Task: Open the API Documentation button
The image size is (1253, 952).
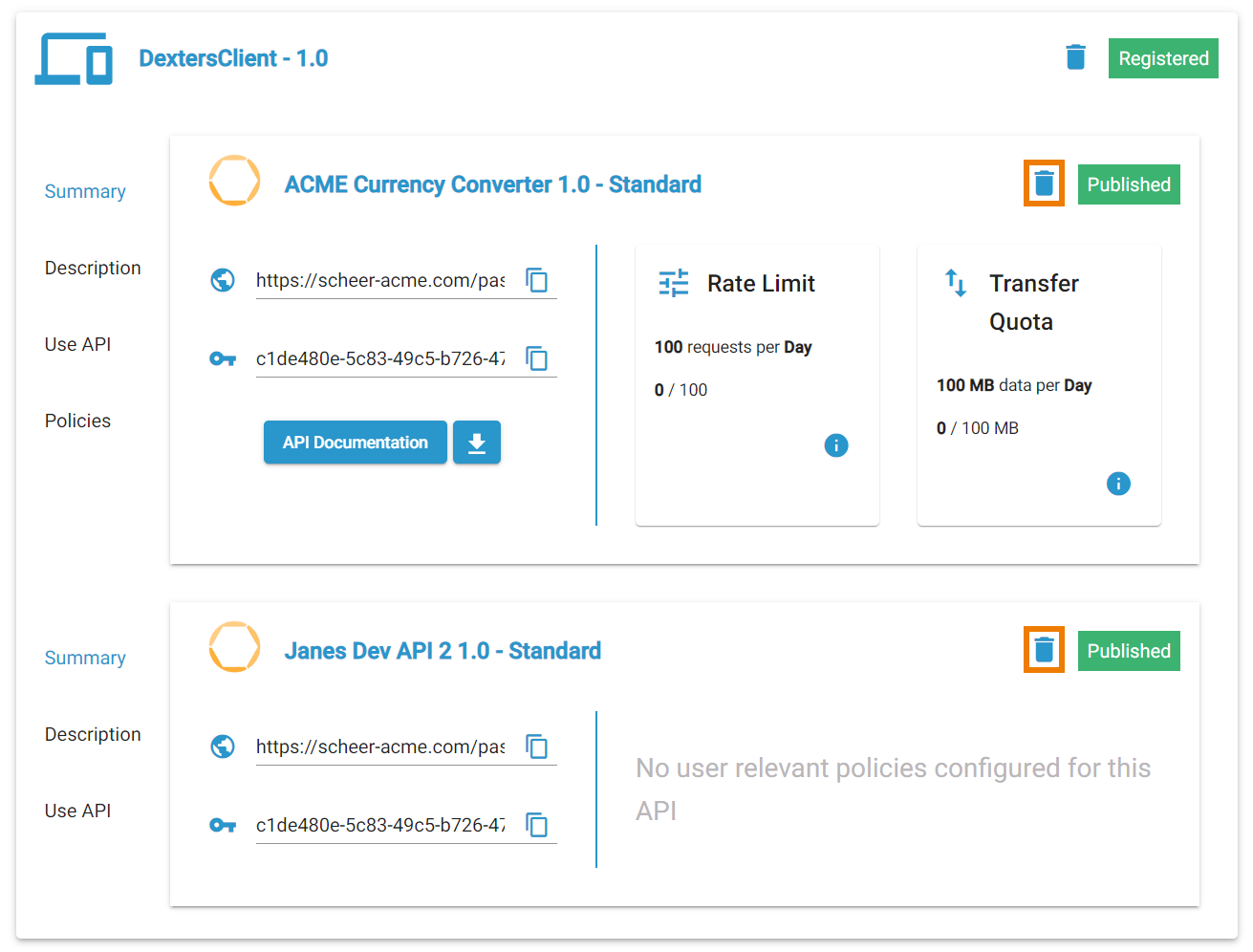Action: tap(355, 443)
